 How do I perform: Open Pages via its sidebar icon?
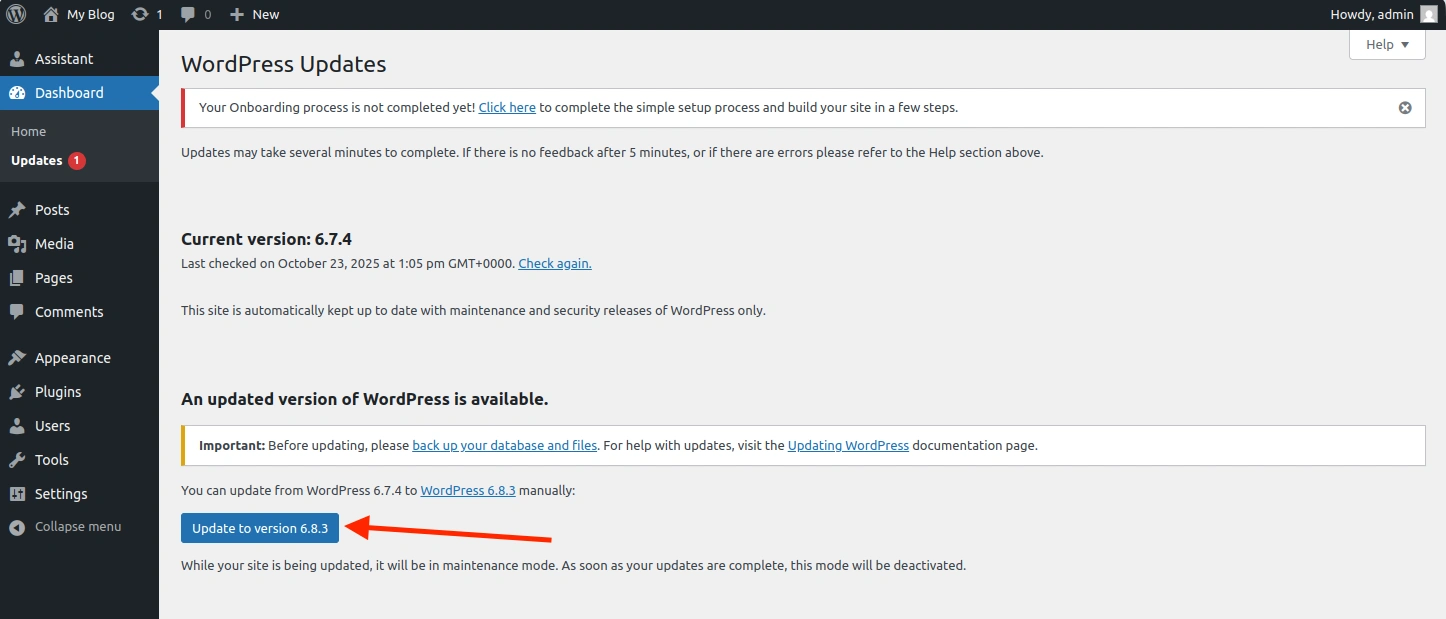17,277
